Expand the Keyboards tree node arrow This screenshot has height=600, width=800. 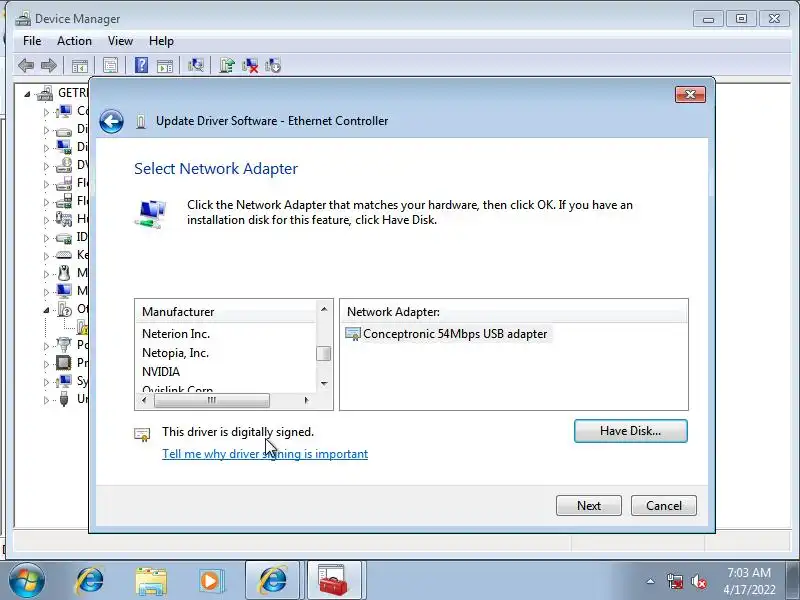point(46,255)
